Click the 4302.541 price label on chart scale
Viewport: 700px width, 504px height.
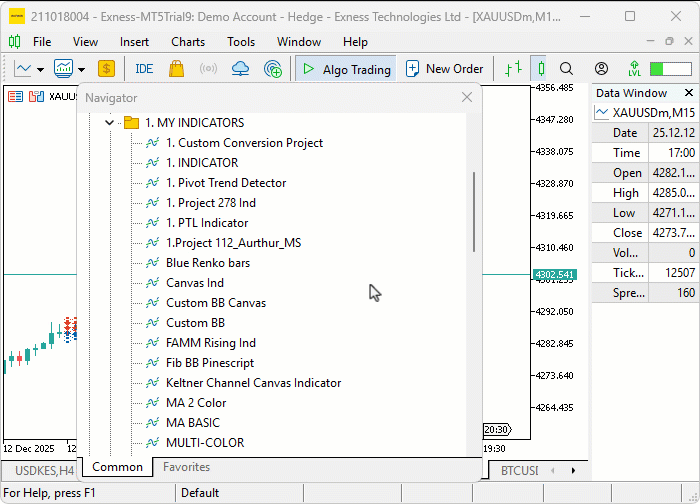click(x=554, y=274)
